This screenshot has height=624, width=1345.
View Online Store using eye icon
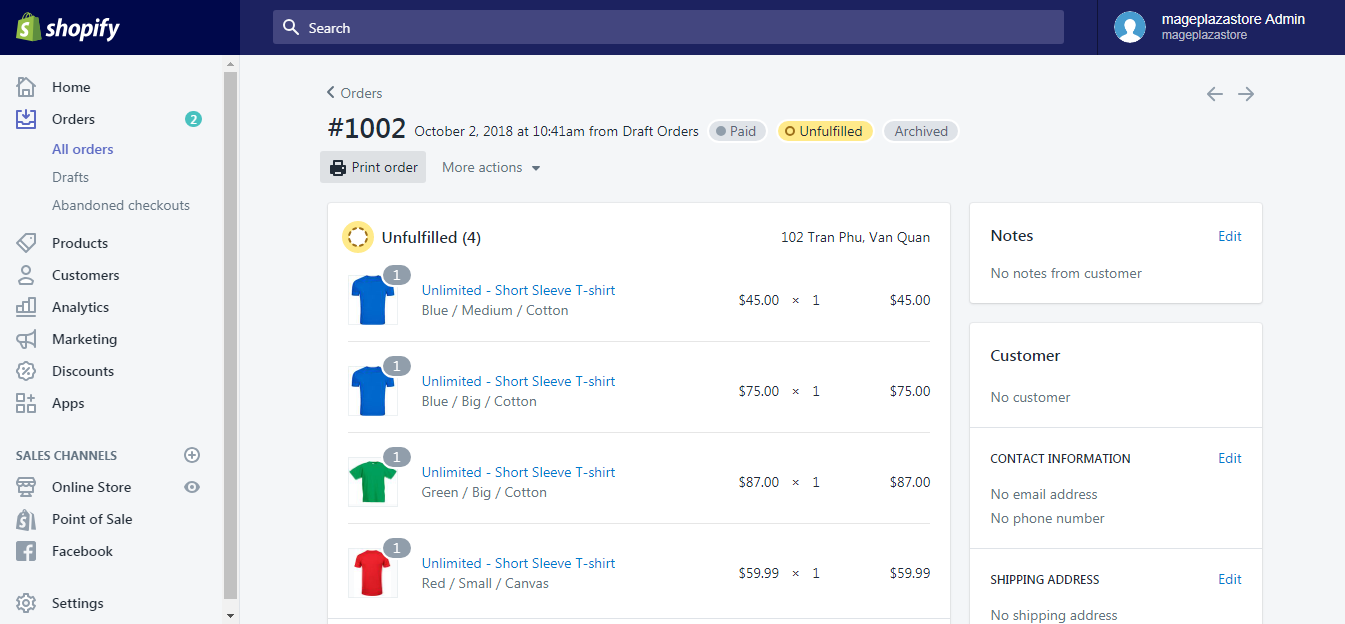click(x=193, y=487)
